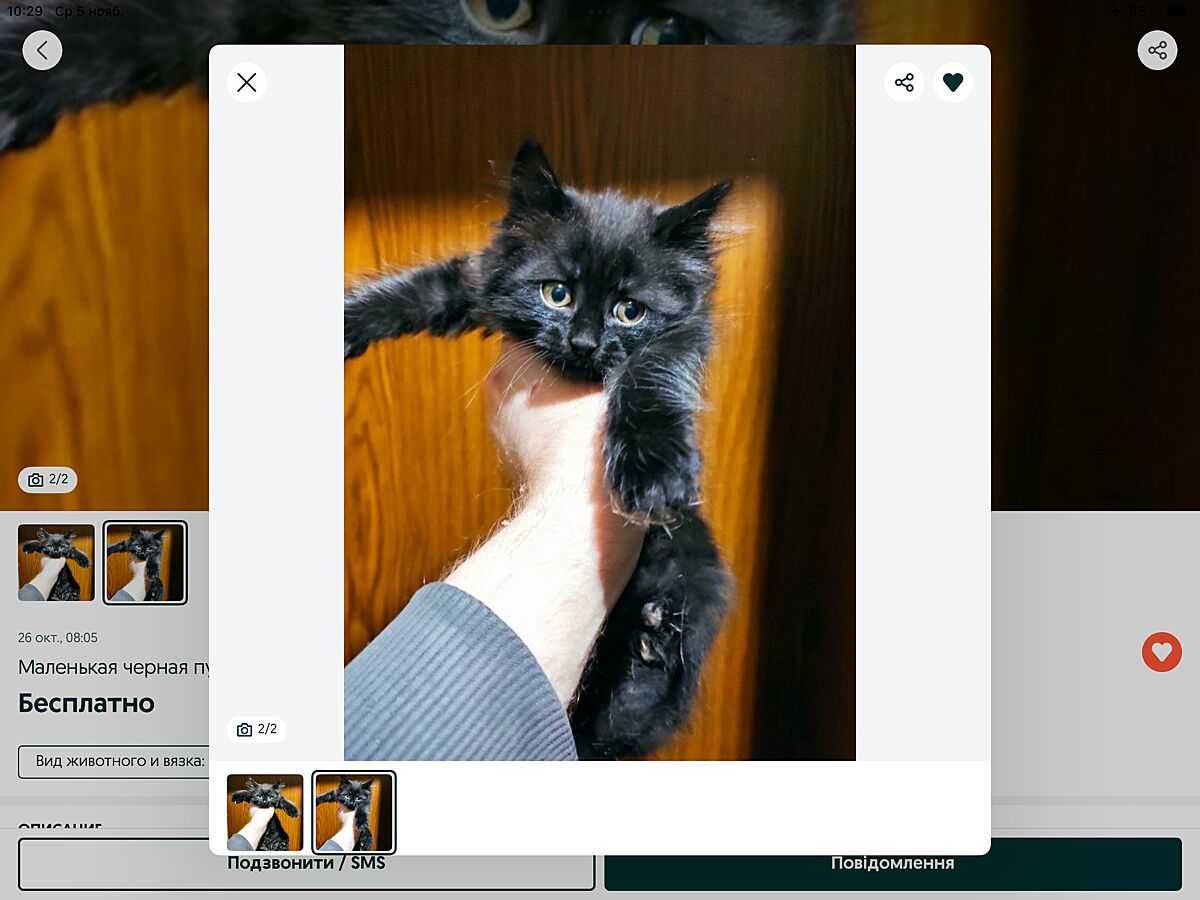Tap the Бесплатно price label
Image resolution: width=1200 pixels, height=900 pixels.
click(87, 703)
